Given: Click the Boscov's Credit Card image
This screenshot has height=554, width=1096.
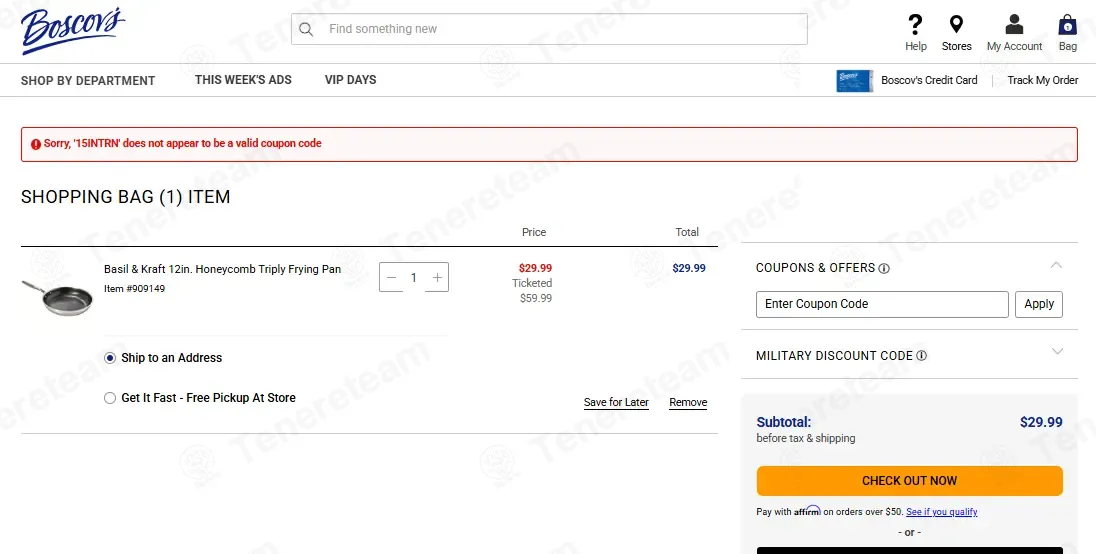Looking at the screenshot, I should click(x=854, y=80).
